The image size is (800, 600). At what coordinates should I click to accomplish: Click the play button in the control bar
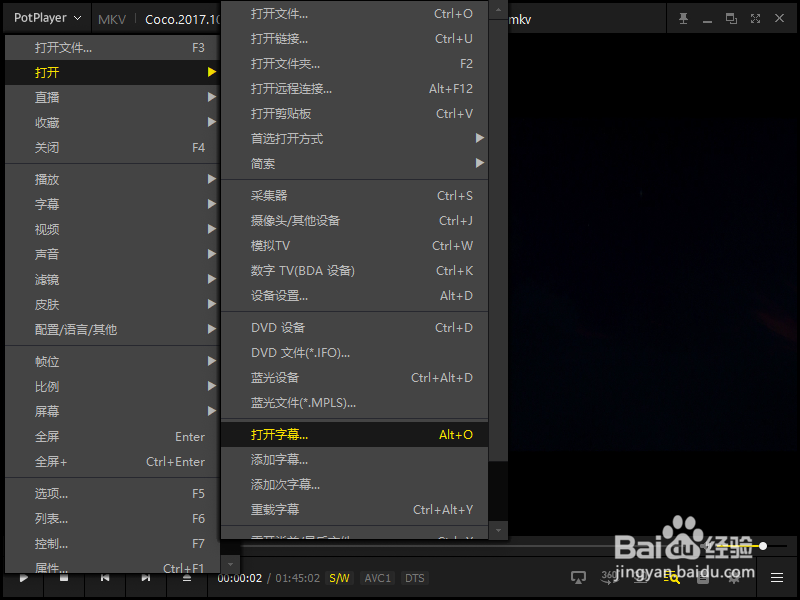[23, 578]
